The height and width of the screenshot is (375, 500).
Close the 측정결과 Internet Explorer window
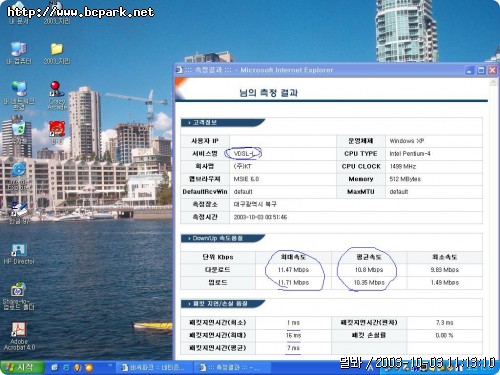tap(492, 70)
